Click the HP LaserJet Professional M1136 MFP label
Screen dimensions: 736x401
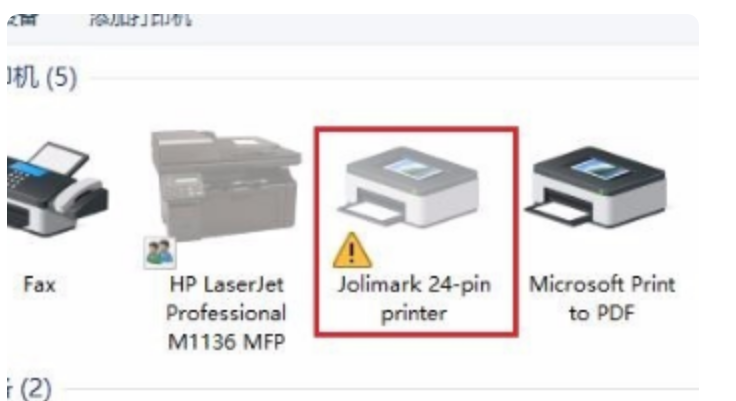coord(226,313)
